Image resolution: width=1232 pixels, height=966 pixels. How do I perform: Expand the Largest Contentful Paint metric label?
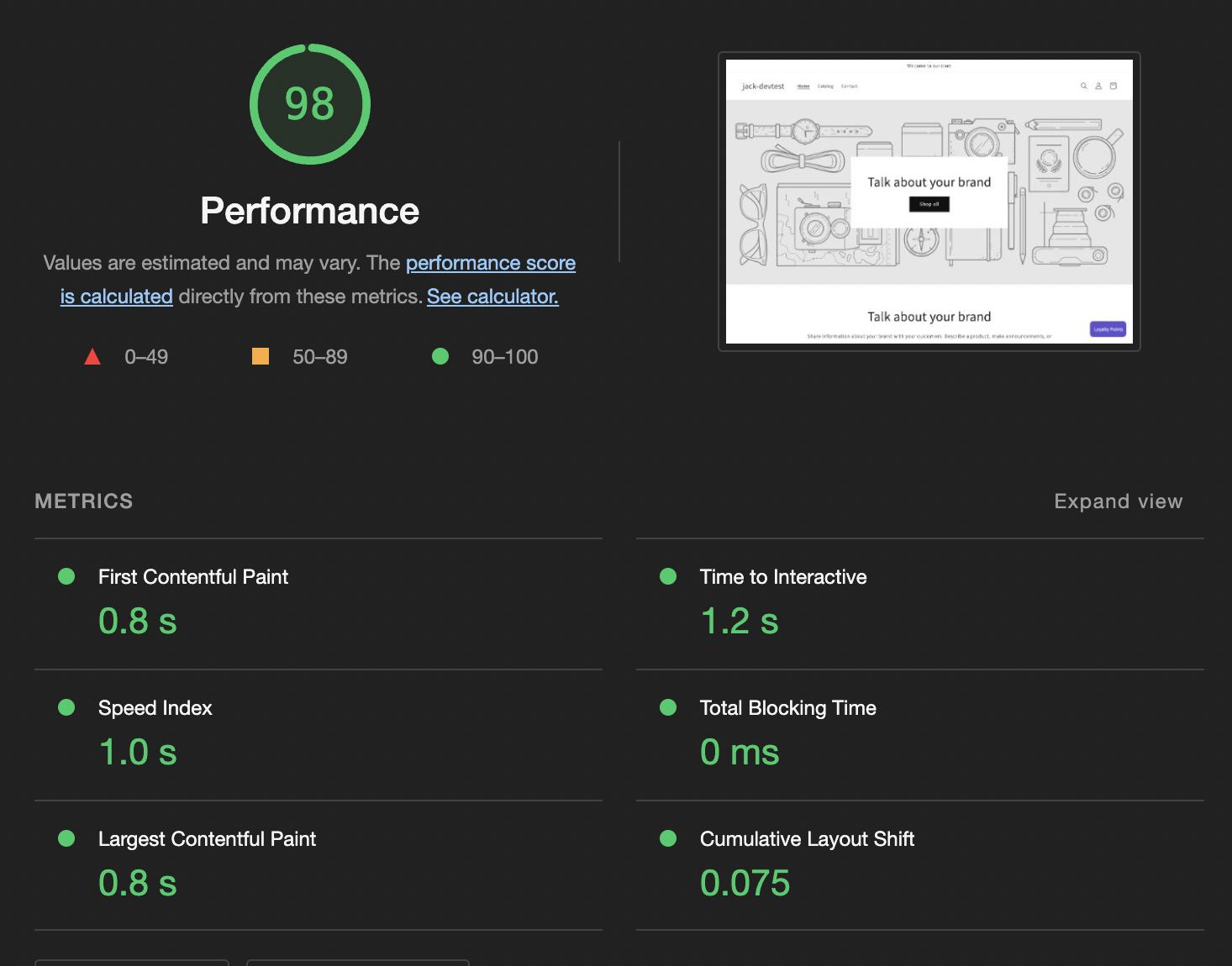207,839
